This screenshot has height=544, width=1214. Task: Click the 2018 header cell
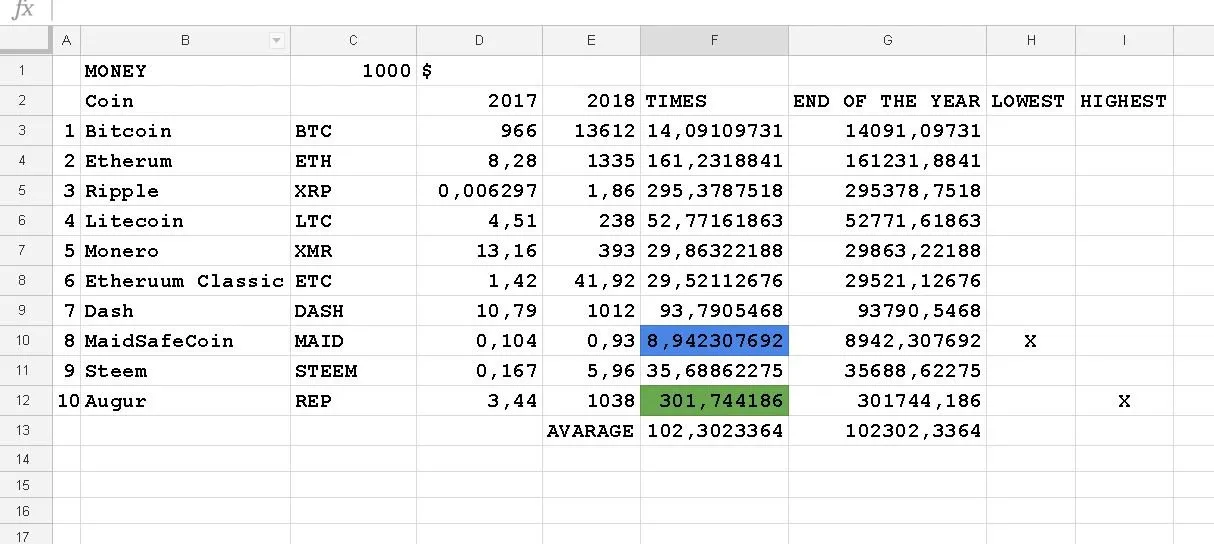click(591, 101)
